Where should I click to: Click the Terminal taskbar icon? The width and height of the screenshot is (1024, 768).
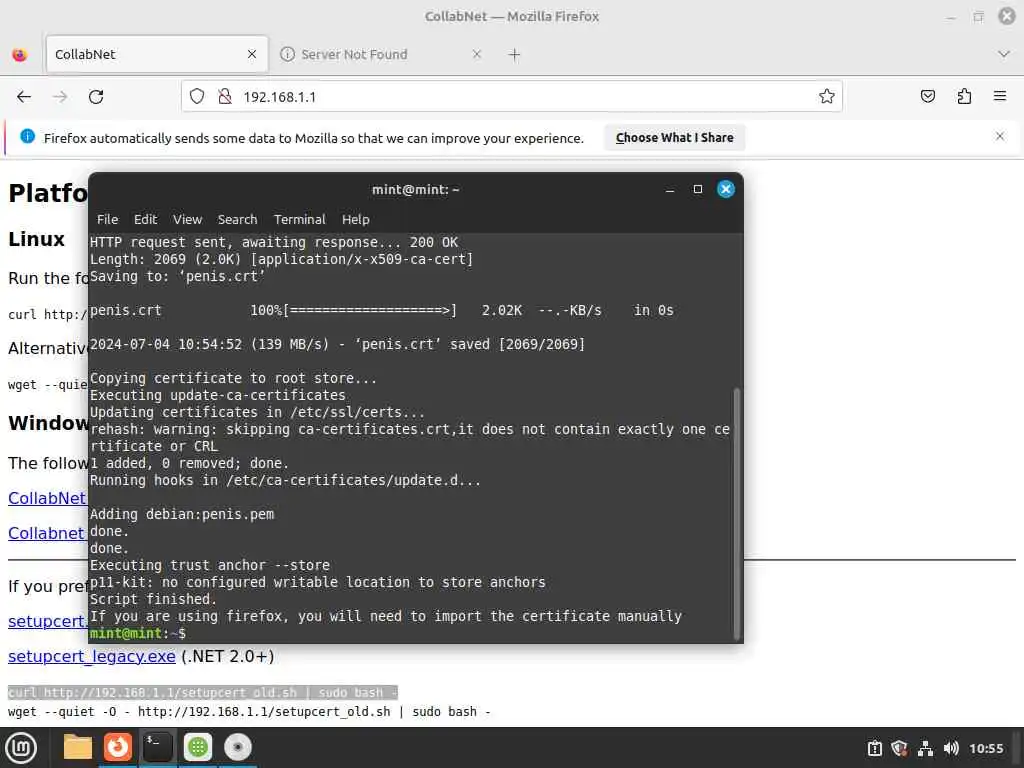point(157,746)
